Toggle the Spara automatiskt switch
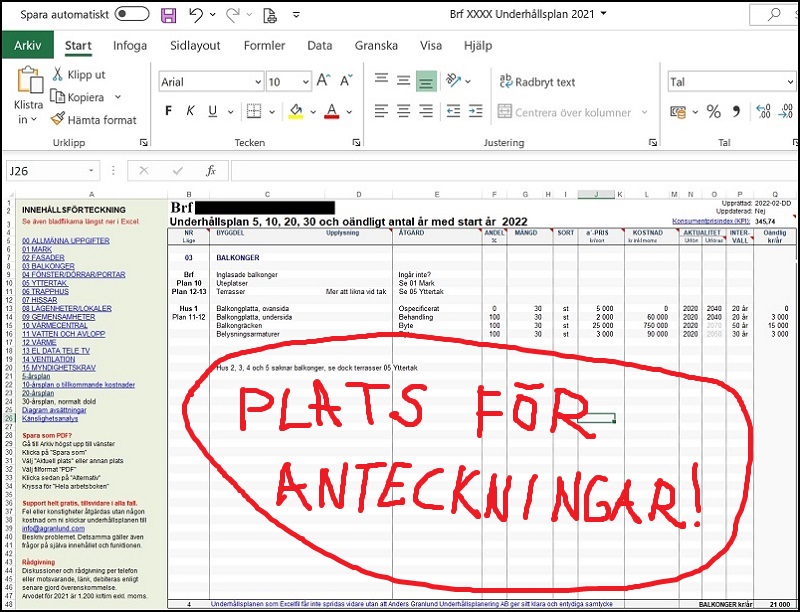The image size is (800, 612). pyautogui.click(x=132, y=14)
